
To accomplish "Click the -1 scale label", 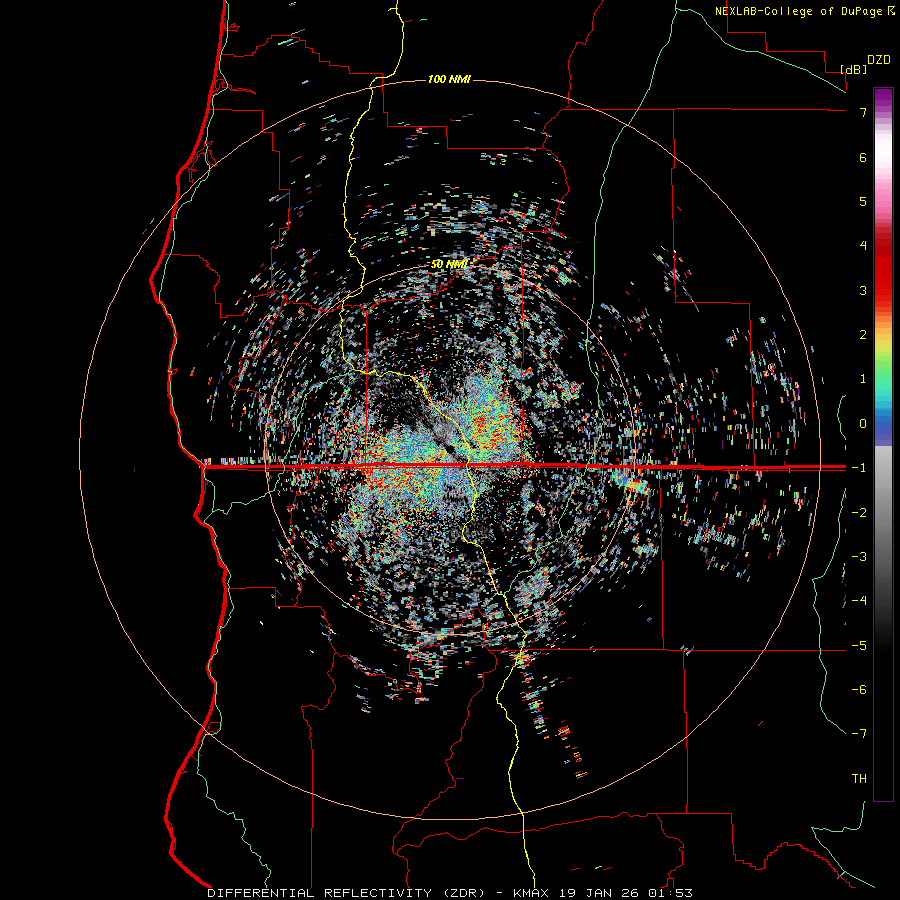I will [859, 468].
